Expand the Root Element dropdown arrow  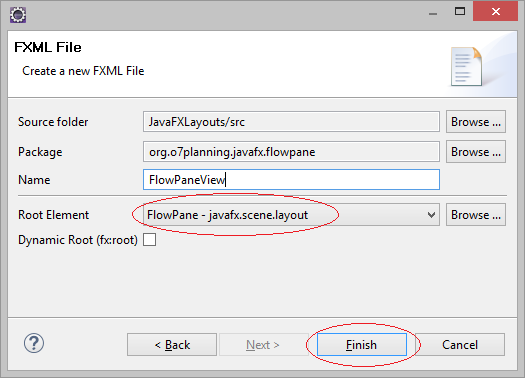432,215
